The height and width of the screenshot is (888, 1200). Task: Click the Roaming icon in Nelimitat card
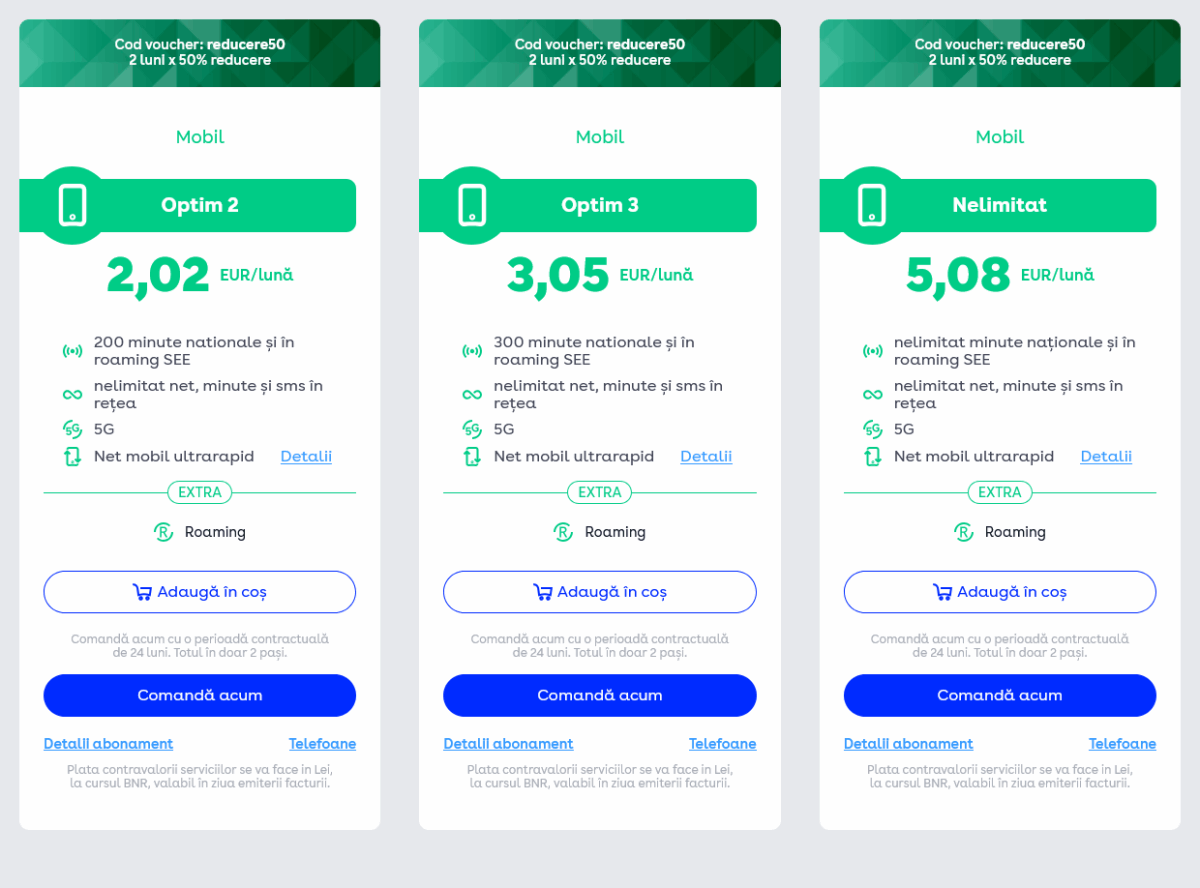(x=964, y=532)
